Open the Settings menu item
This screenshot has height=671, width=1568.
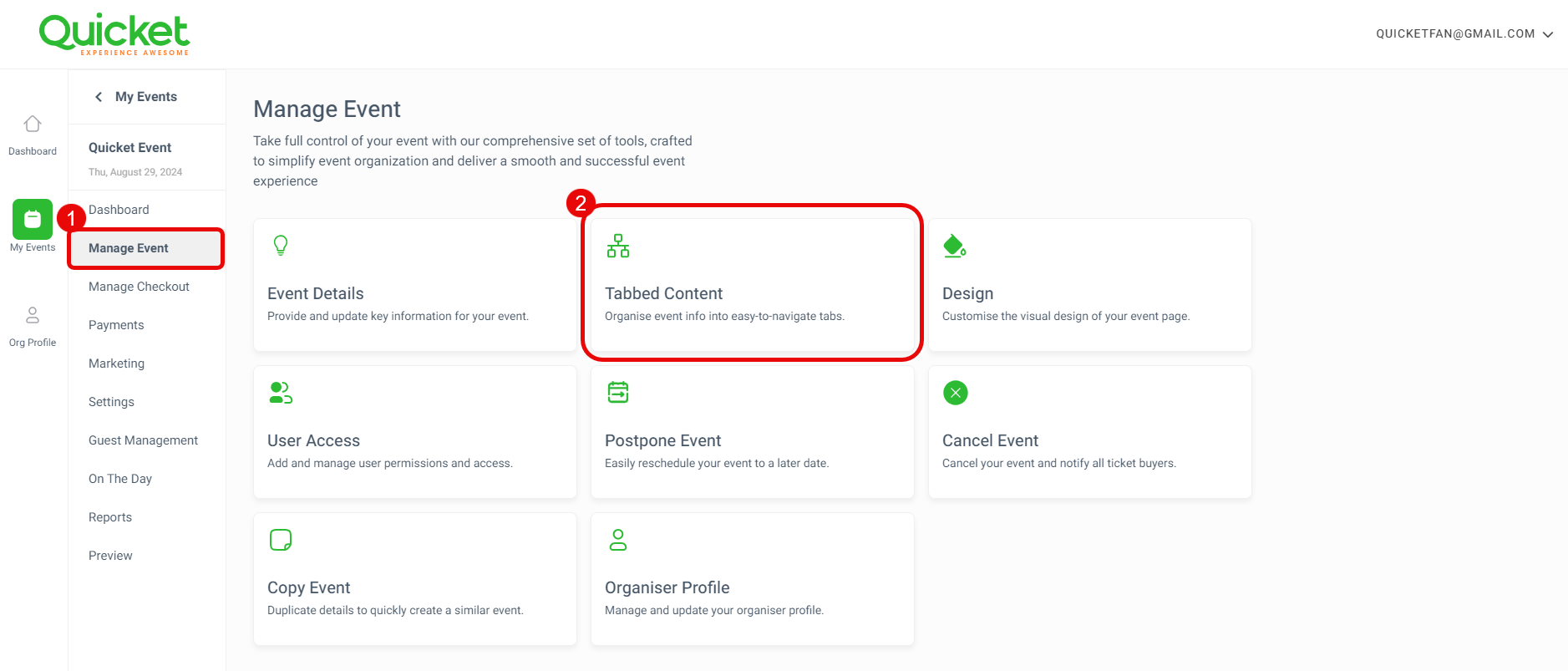pos(111,402)
